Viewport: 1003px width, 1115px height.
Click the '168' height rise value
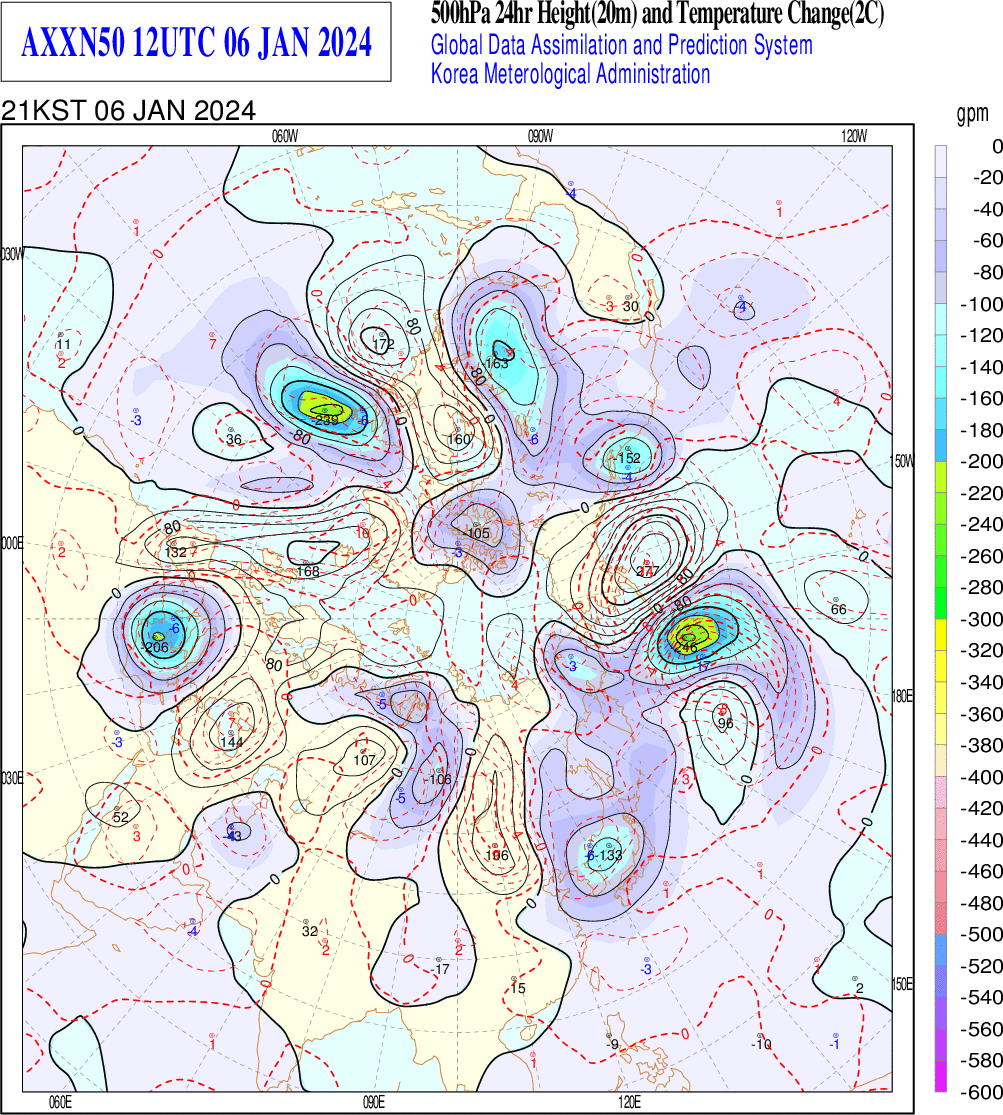click(x=309, y=571)
